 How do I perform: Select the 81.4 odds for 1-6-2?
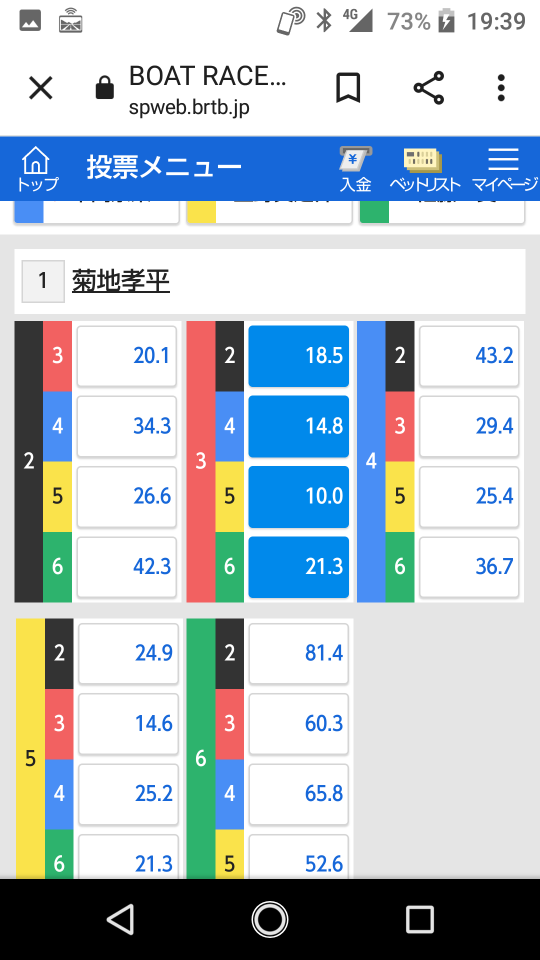tap(299, 653)
